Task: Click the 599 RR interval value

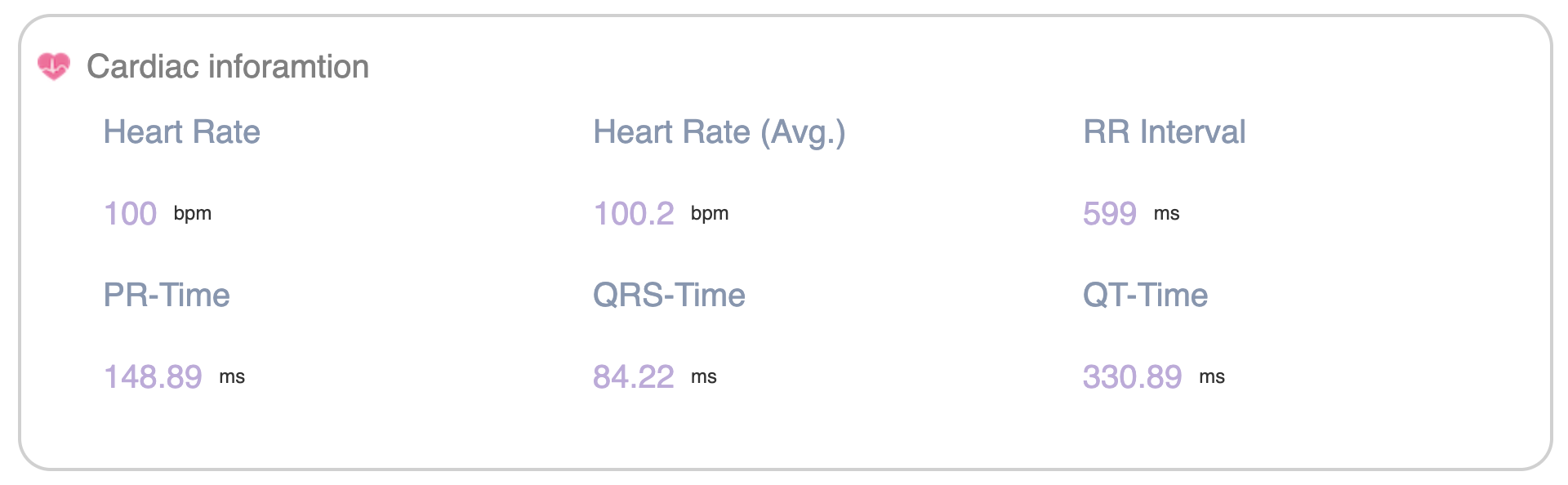Action: click(1110, 214)
